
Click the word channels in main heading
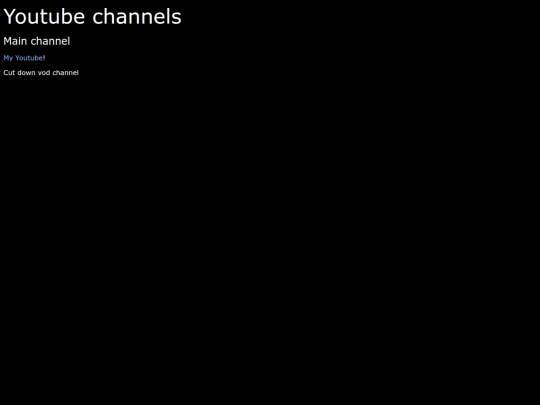137,17
